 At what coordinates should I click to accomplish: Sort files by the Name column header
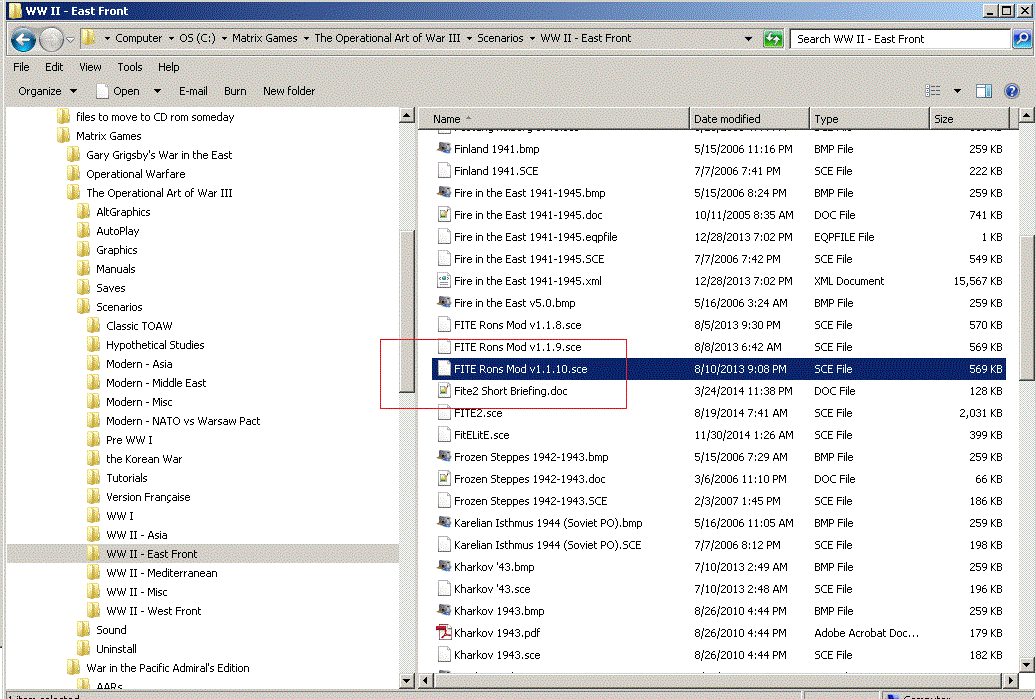pos(555,119)
